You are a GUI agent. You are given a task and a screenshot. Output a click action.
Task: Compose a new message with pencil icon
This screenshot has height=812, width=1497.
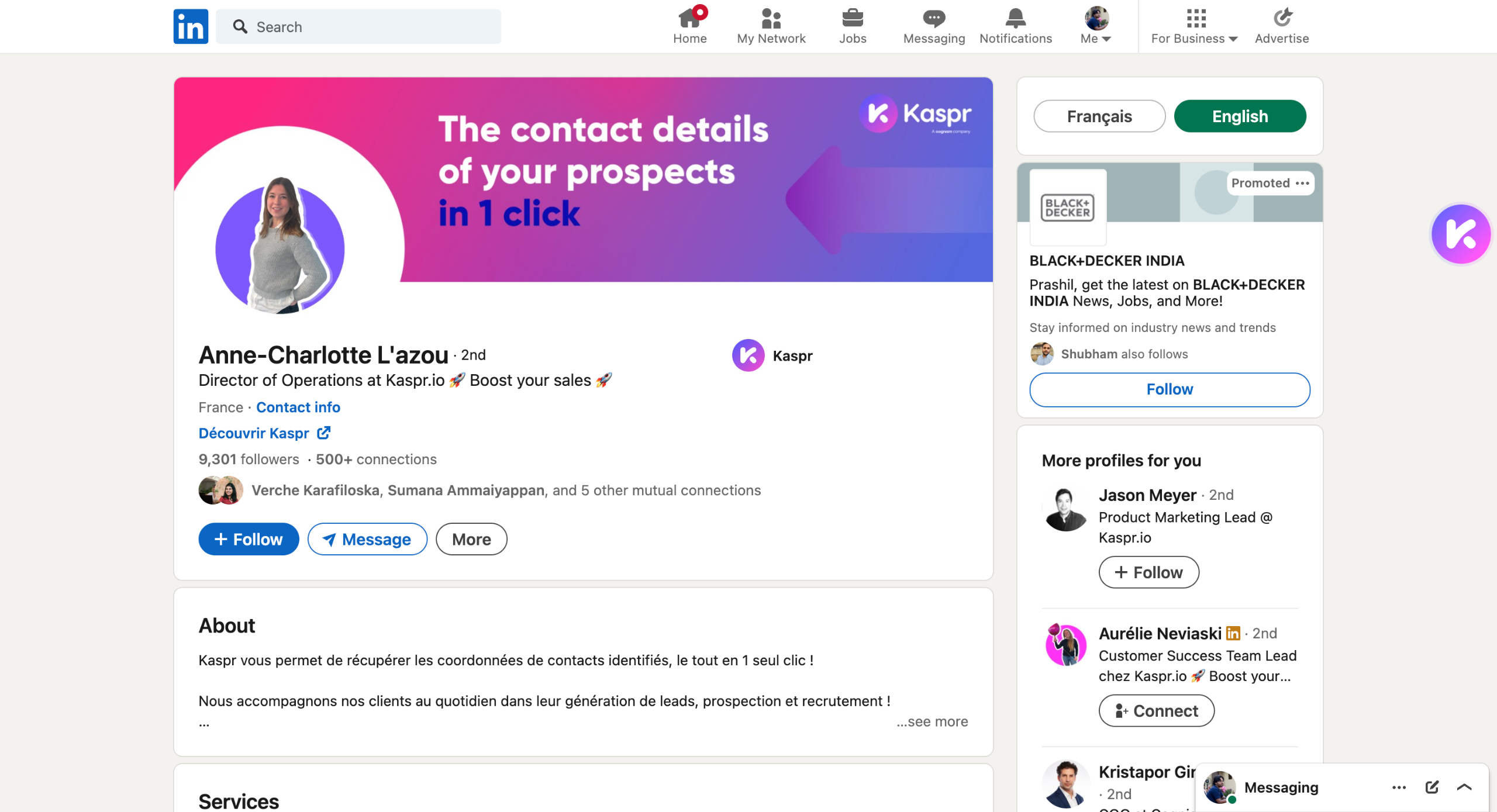coord(1432,787)
